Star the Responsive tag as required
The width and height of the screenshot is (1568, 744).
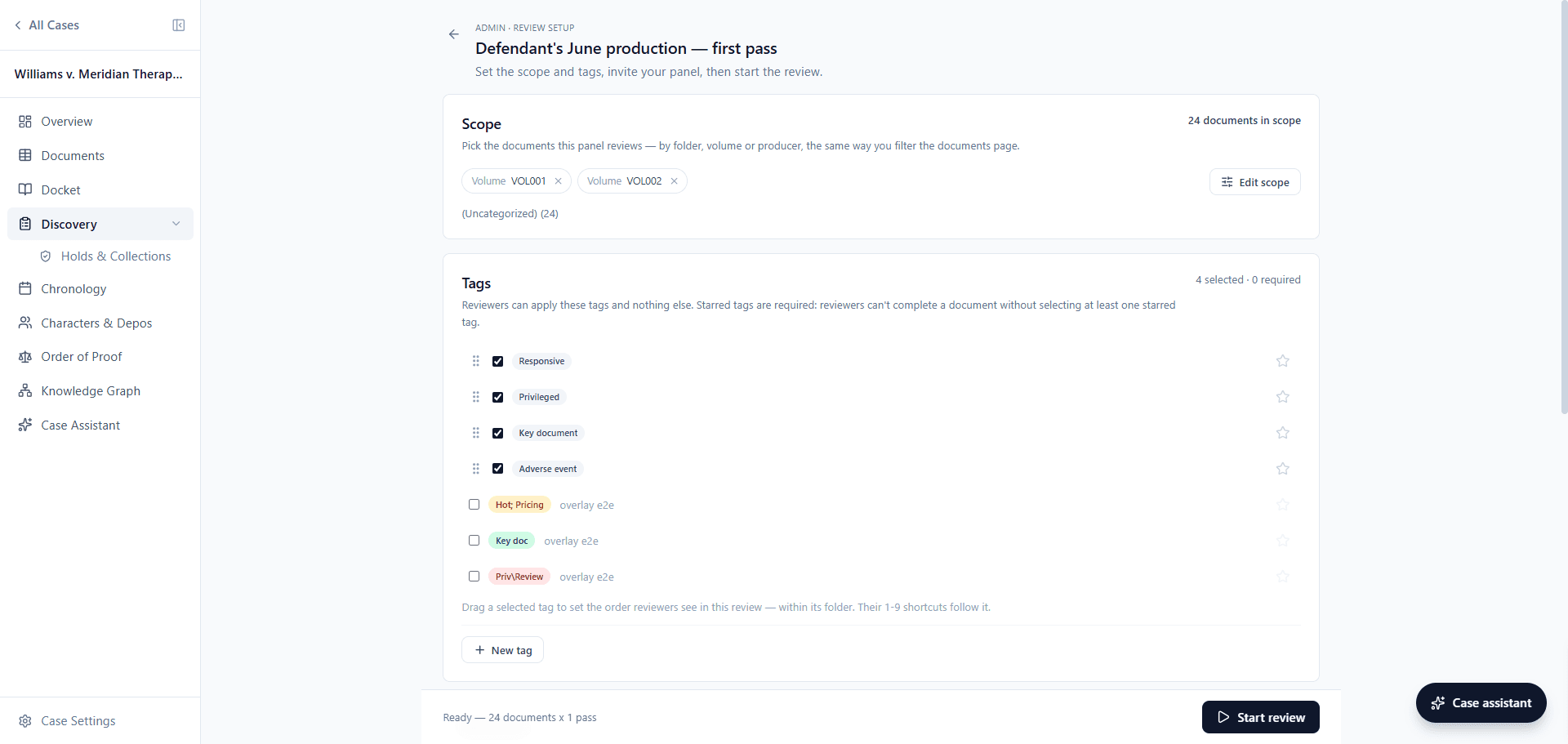pyautogui.click(x=1283, y=361)
